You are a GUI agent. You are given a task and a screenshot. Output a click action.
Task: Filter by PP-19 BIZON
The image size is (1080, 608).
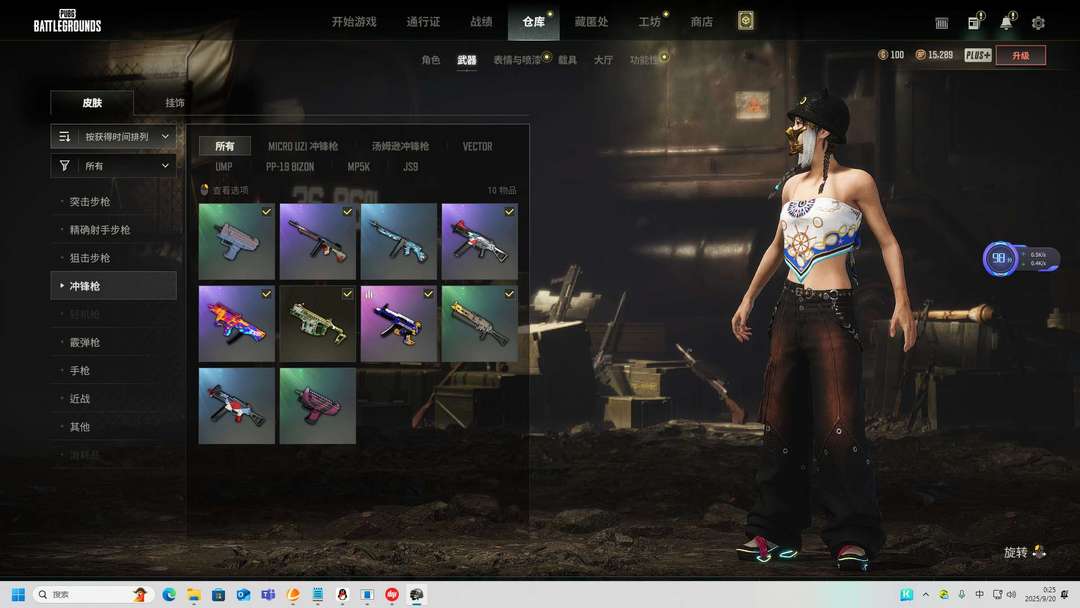tap(290, 167)
